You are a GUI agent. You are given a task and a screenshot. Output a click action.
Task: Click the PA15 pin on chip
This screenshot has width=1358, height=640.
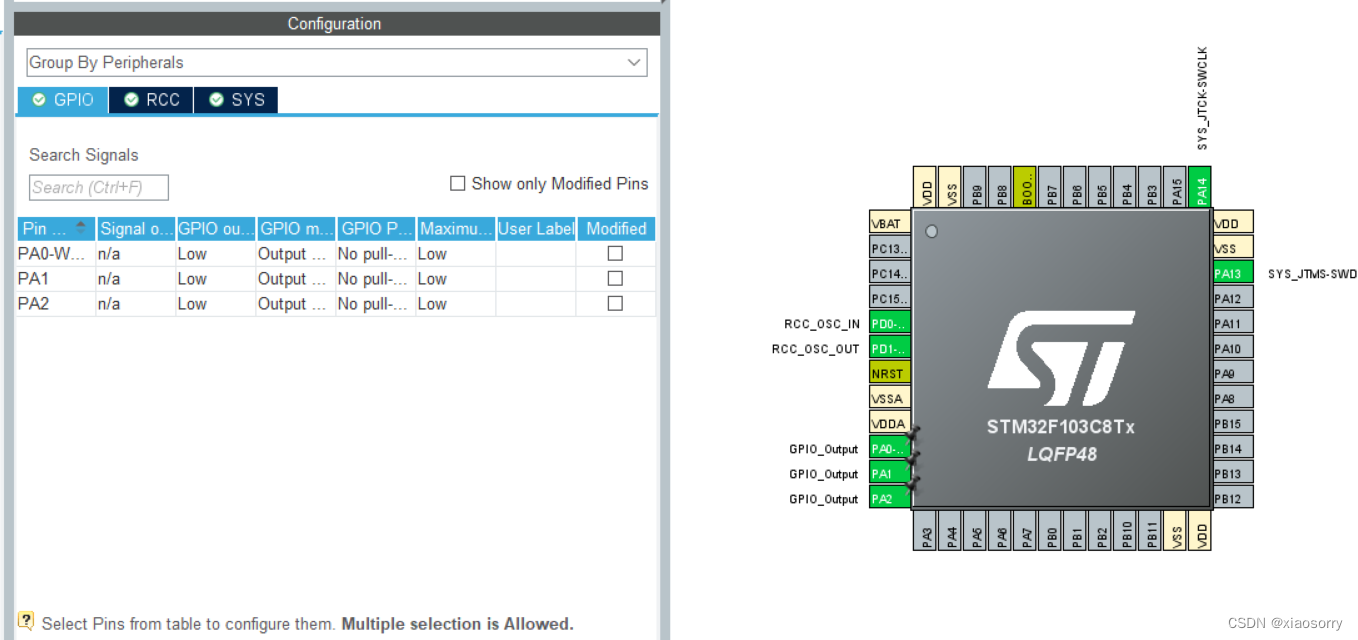pos(1176,187)
